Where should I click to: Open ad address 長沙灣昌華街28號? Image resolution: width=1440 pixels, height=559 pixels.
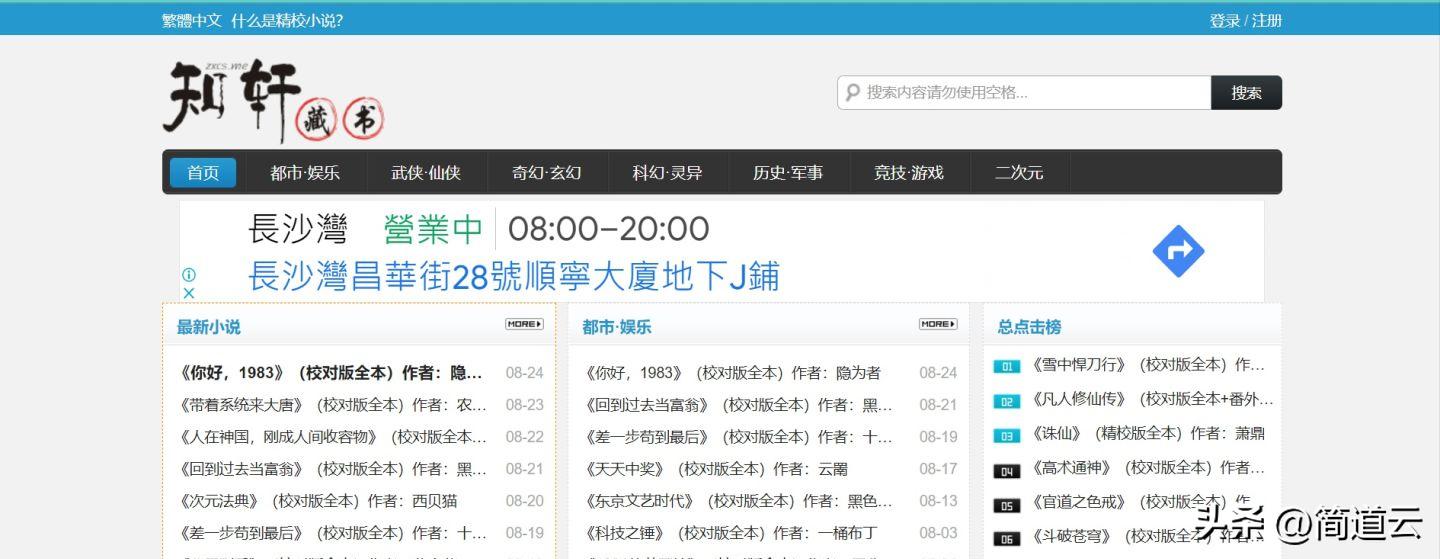513,276
